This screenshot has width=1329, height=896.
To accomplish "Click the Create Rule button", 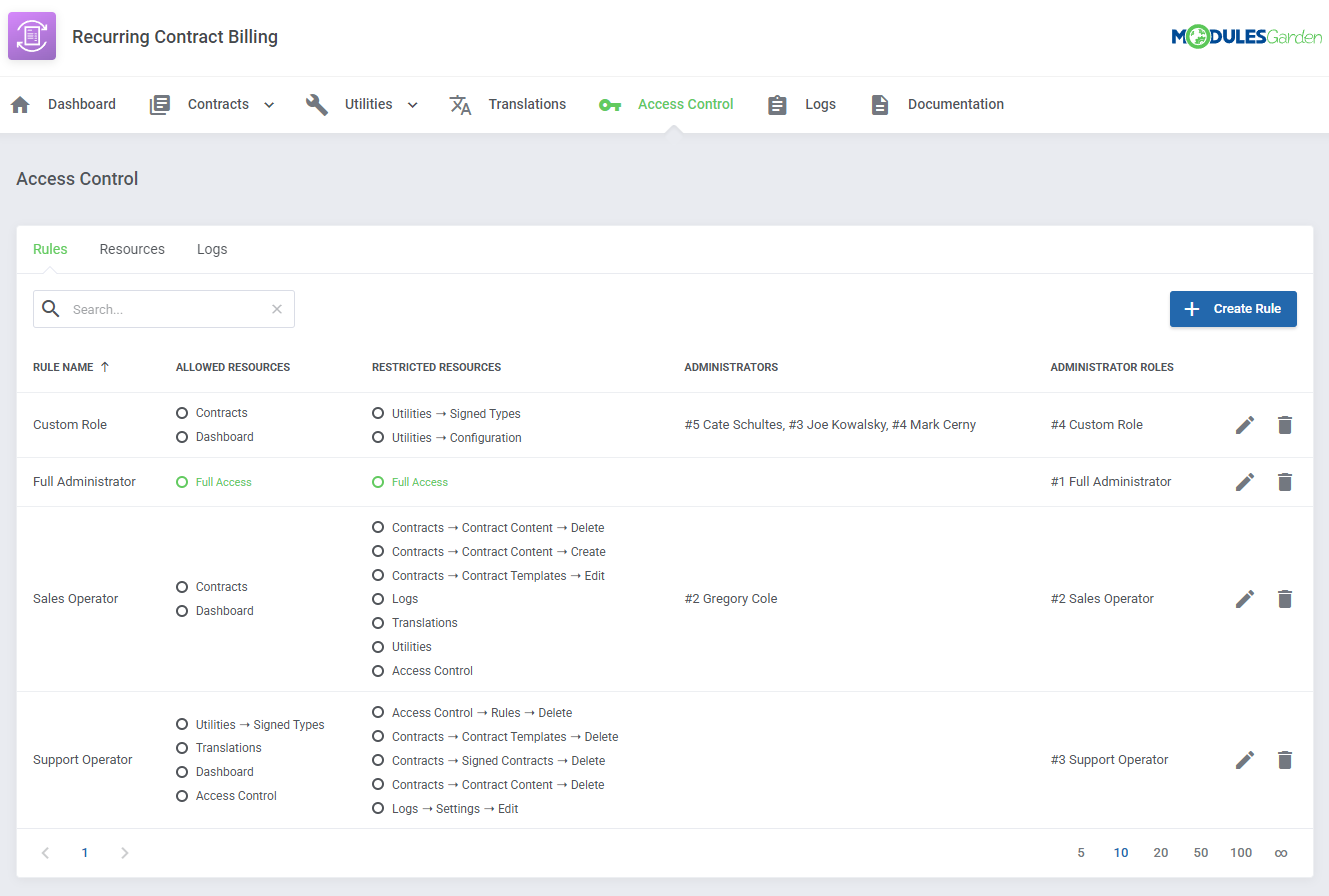I will [x=1233, y=308].
